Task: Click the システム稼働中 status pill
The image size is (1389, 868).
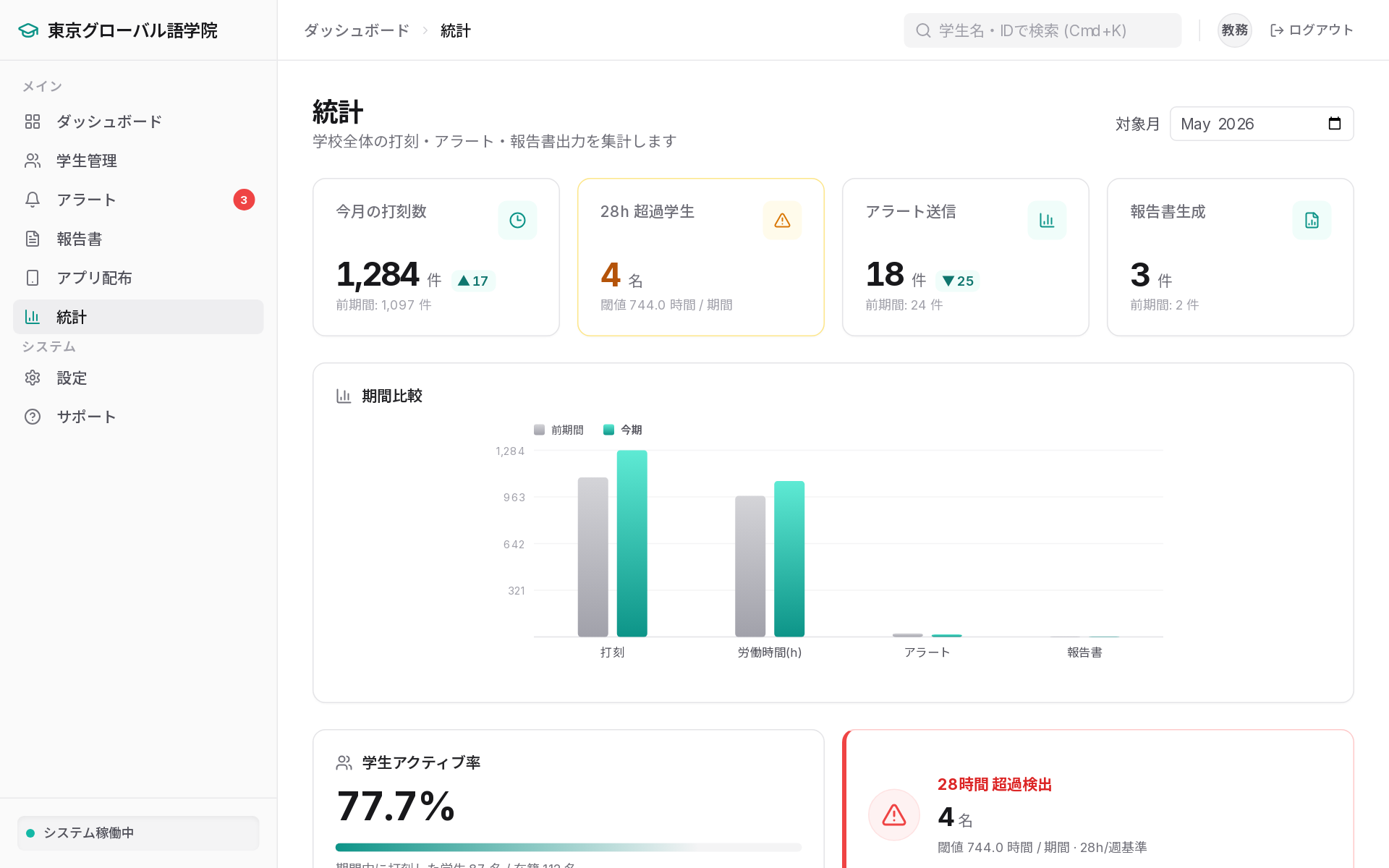Action: click(138, 833)
